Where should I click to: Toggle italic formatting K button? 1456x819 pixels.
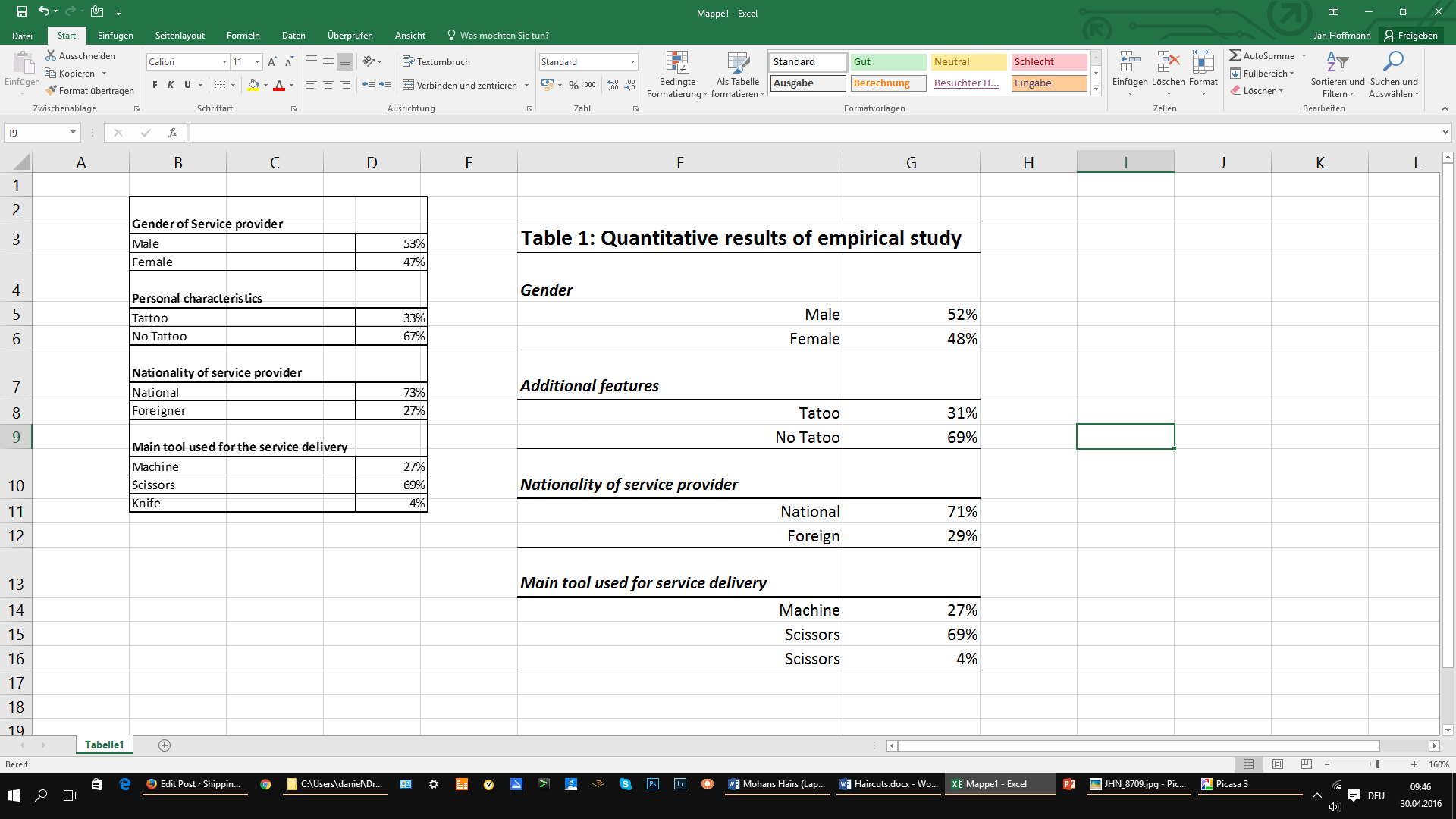[171, 85]
